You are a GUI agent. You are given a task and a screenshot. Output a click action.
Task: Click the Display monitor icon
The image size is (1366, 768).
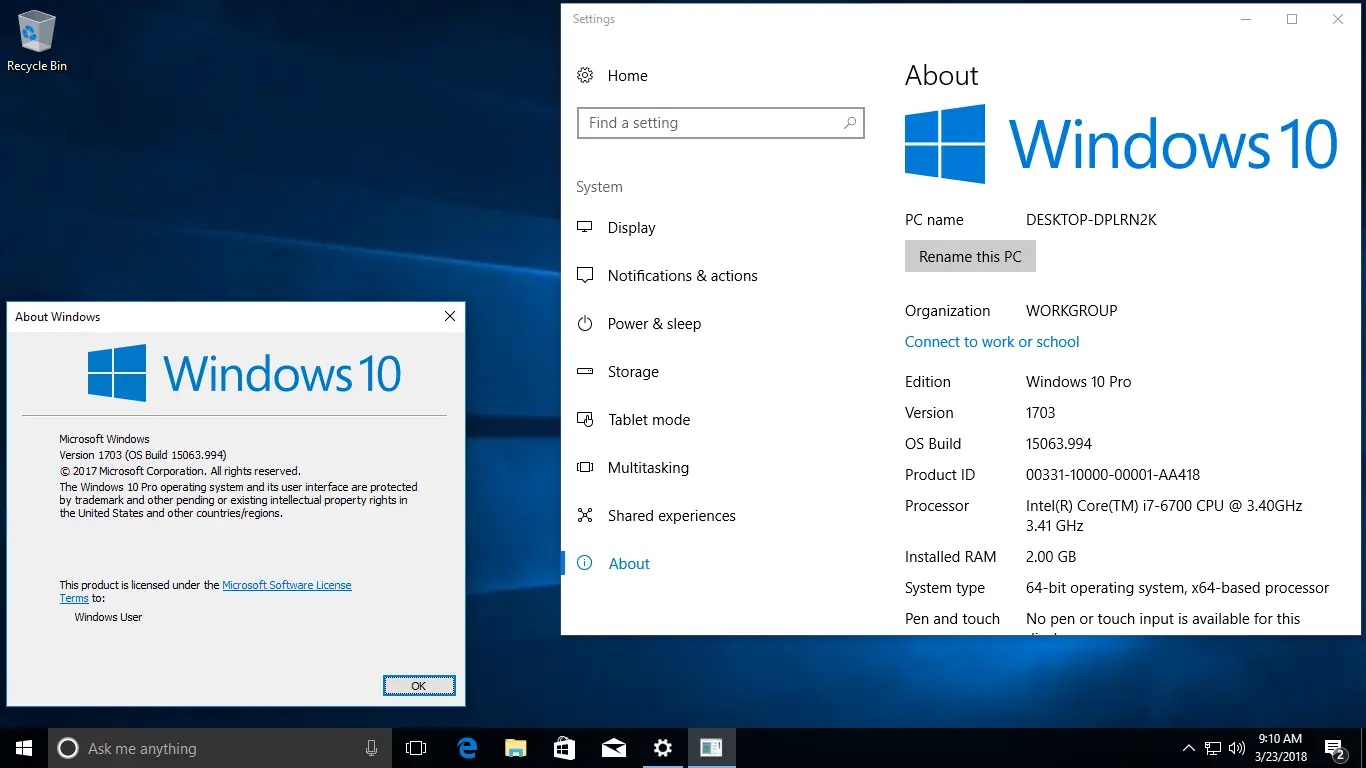tap(585, 228)
